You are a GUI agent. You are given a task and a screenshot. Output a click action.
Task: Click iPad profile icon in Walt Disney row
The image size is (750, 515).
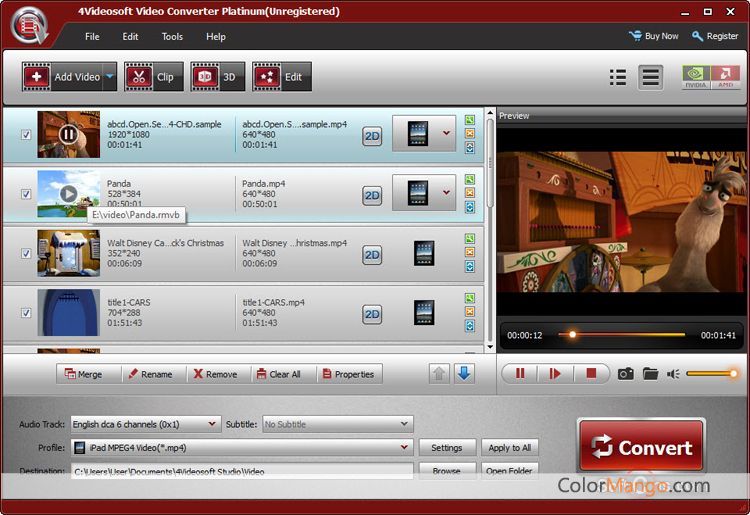[424, 253]
